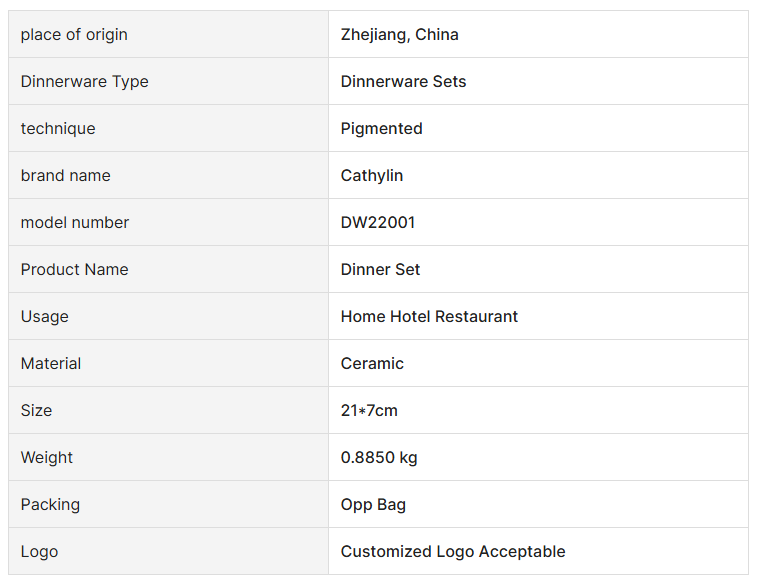
Task: Select the 'Dinnerware Type' label
Action: pos(84,82)
